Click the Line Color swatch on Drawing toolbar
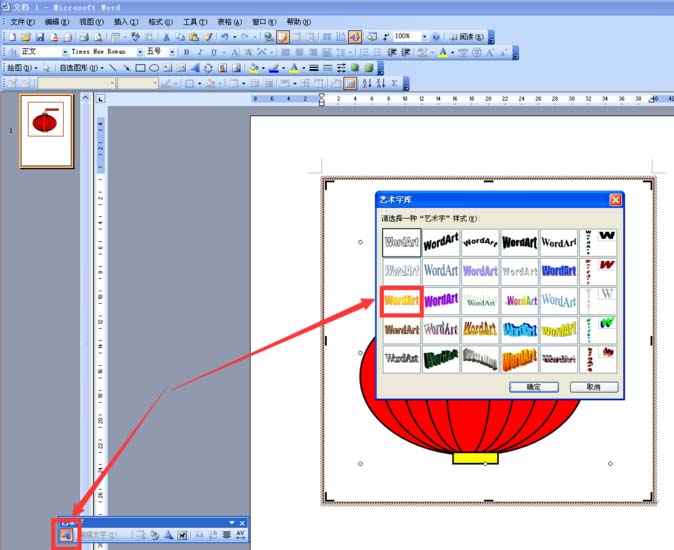The image size is (674, 550). (x=274, y=68)
